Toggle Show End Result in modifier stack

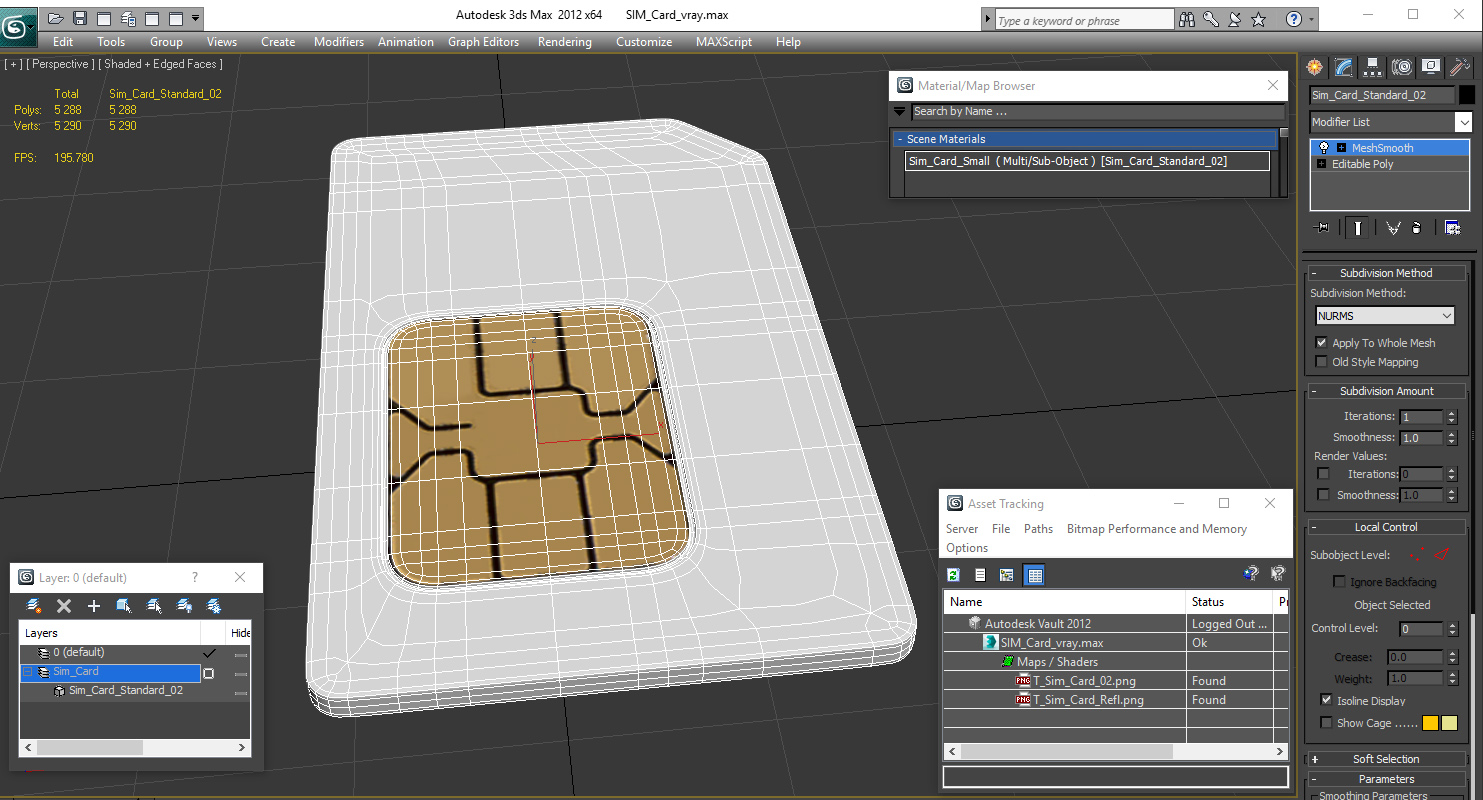coord(1358,228)
